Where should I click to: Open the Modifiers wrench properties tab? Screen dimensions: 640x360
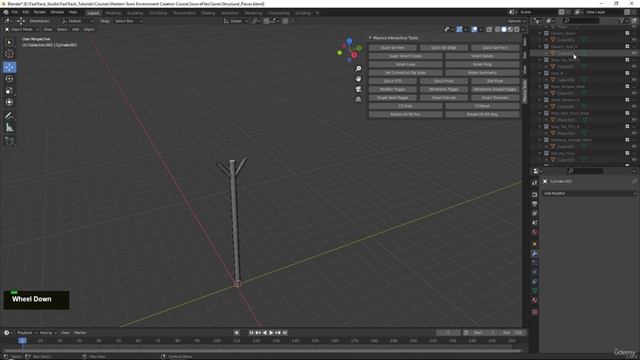click(x=534, y=253)
